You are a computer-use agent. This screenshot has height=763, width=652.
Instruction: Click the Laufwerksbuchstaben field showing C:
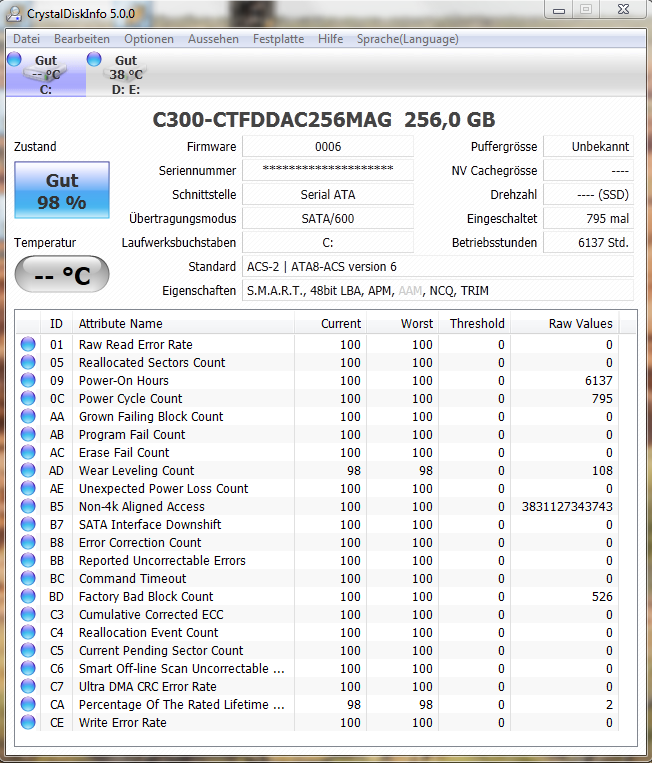click(328, 242)
